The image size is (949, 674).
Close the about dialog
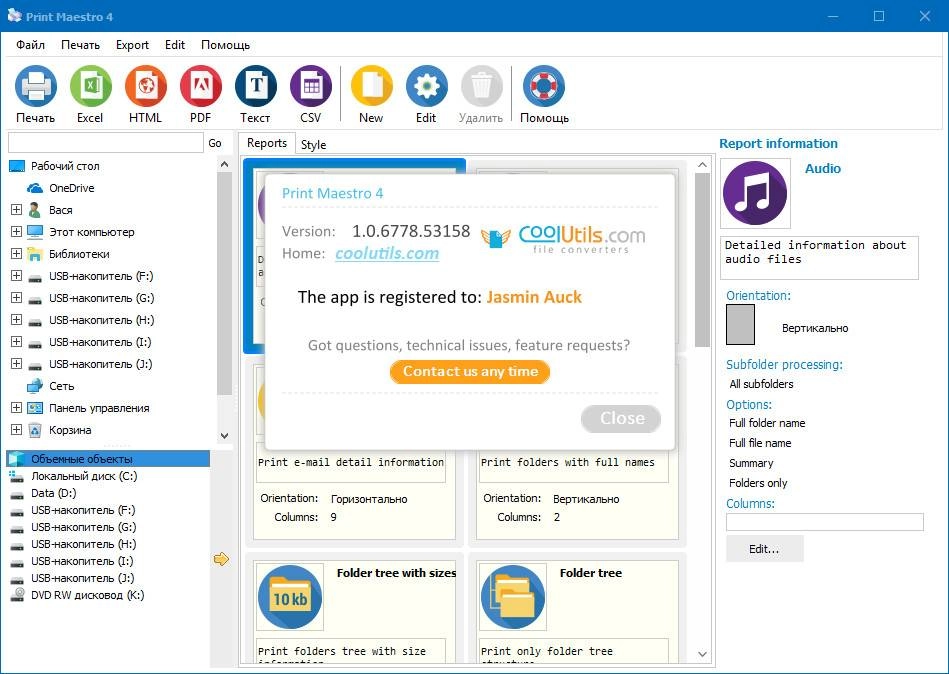tap(621, 418)
